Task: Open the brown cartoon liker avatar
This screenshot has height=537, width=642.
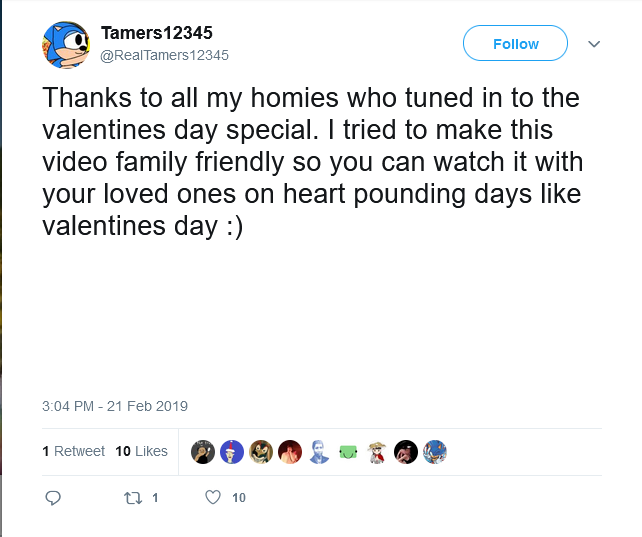Action: pos(261,452)
